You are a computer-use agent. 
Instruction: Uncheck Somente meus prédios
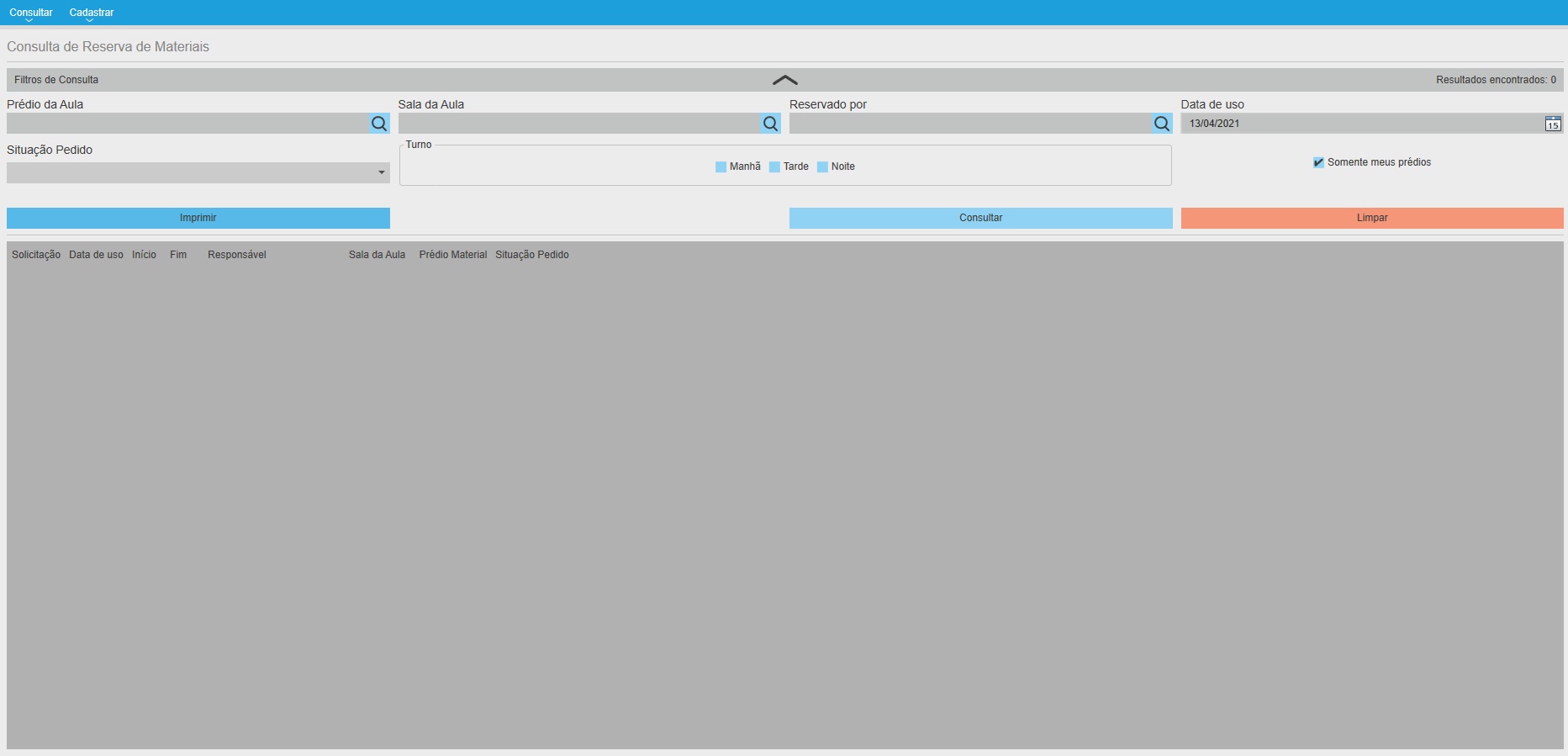click(1318, 162)
